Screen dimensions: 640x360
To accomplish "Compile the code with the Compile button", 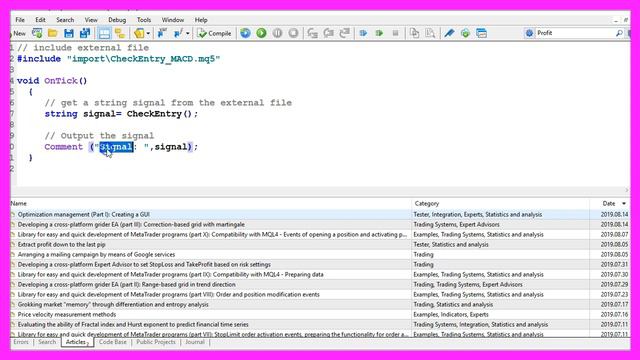I will 214,33.
